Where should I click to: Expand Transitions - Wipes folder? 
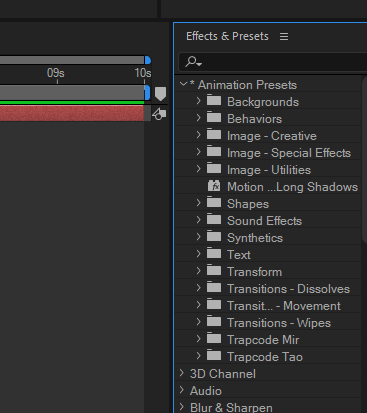tap(199, 322)
